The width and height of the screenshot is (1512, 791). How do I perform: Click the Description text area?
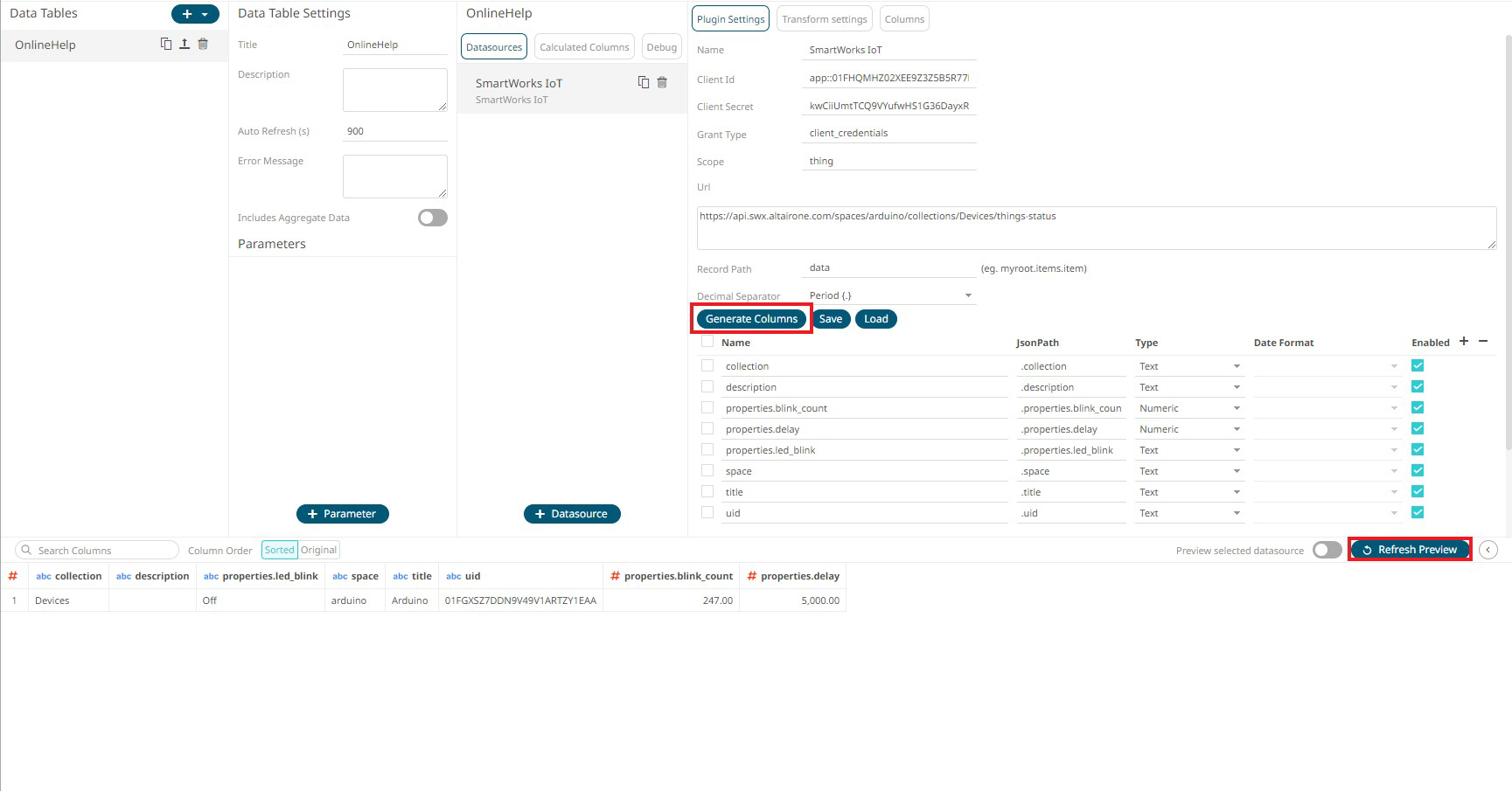tap(395, 90)
